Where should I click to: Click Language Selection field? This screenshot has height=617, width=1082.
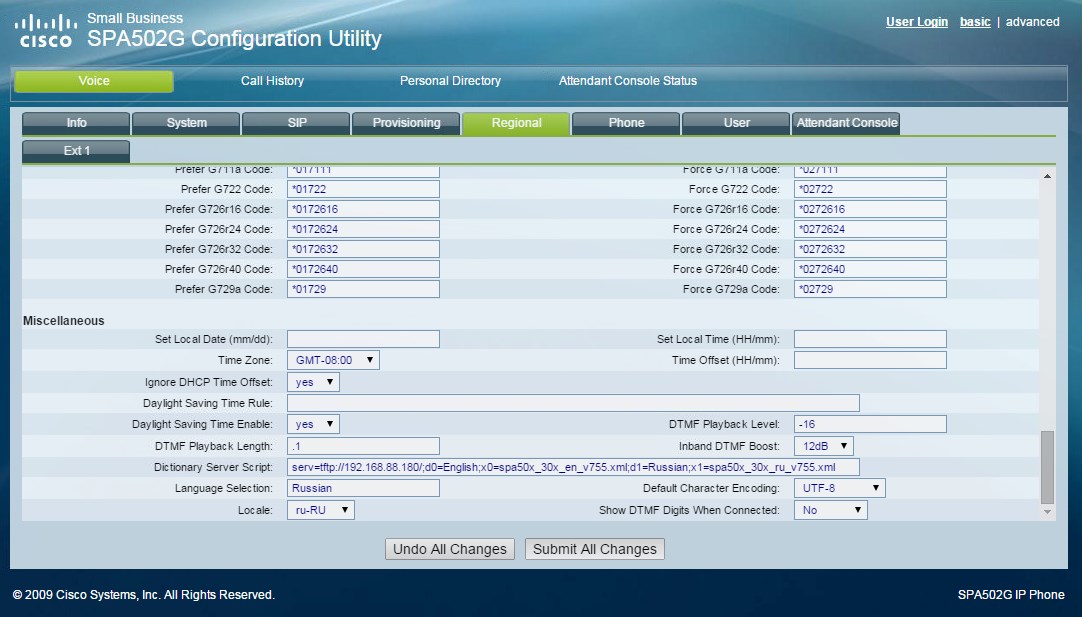[363, 489]
